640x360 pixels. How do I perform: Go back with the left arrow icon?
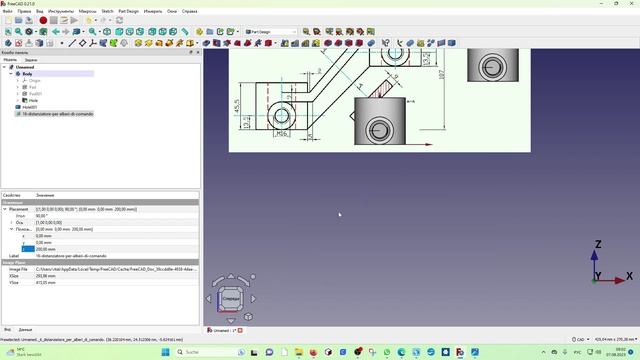point(56,32)
